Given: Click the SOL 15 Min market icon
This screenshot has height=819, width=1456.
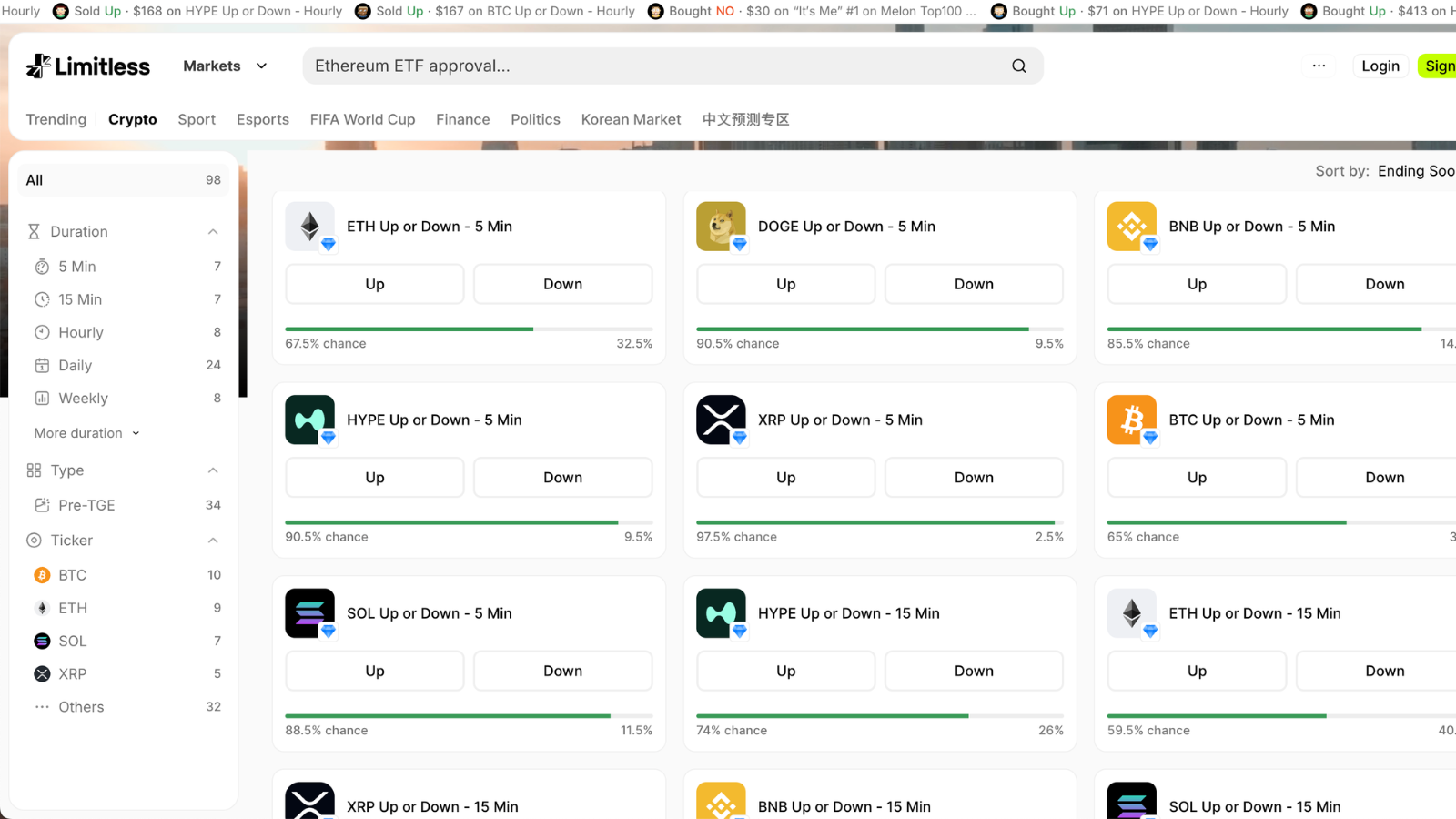Looking at the screenshot, I should (x=1132, y=801).
